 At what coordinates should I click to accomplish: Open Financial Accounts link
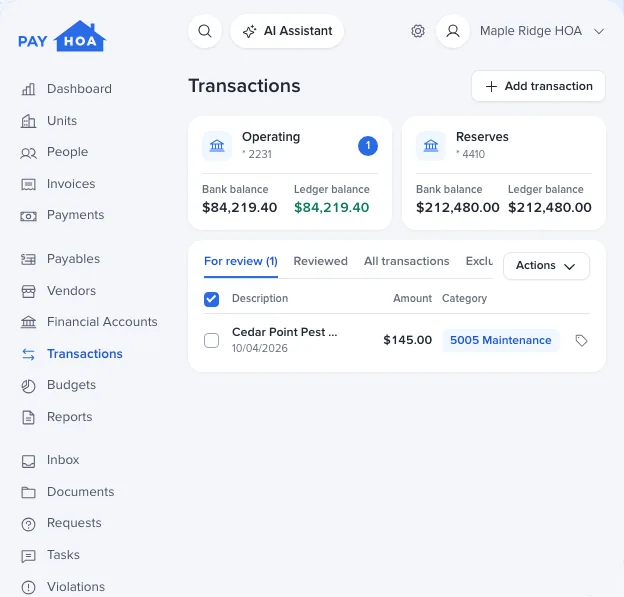point(102,322)
